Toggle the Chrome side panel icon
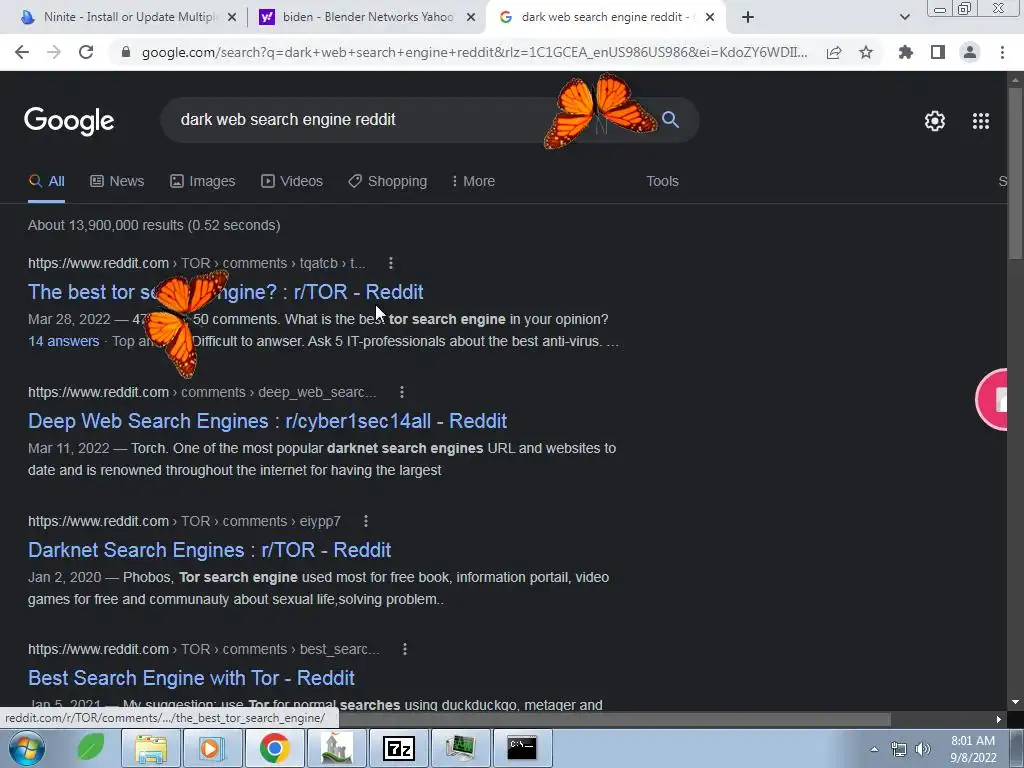Viewport: 1024px width, 768px height. [x=938, y=52]
